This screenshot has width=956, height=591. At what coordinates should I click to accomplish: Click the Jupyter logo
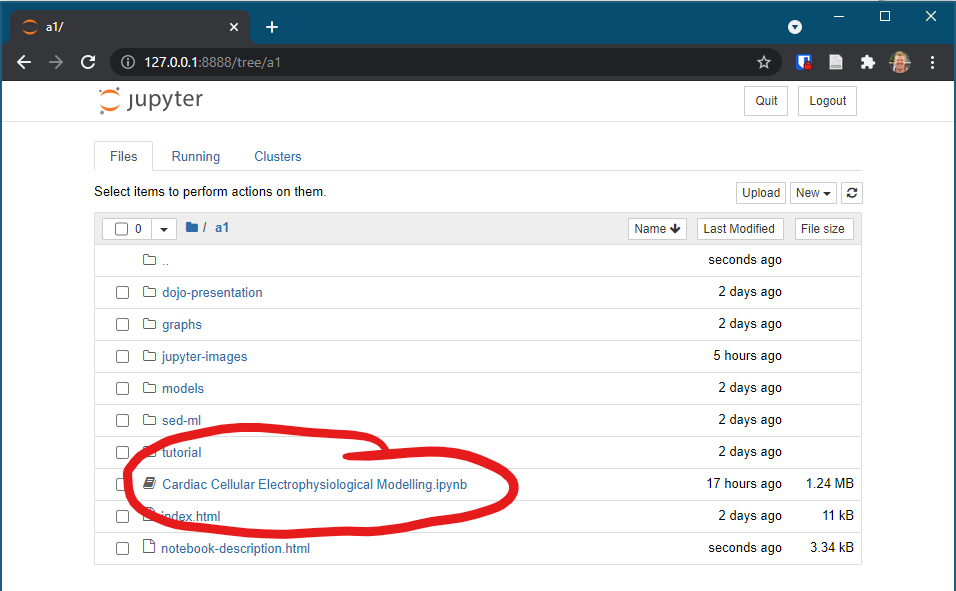pyautogui.click(x=151, y=100)
